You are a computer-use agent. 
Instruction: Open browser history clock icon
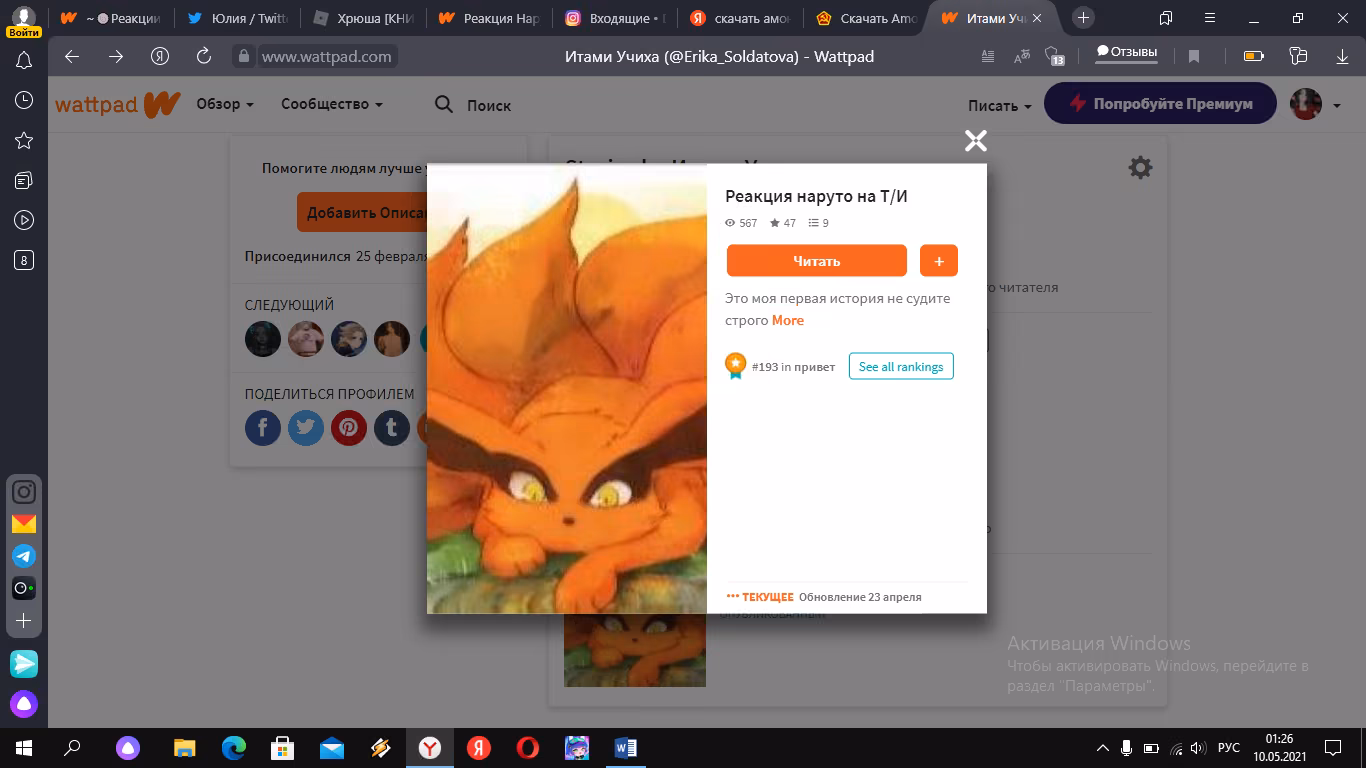point(24,100)
